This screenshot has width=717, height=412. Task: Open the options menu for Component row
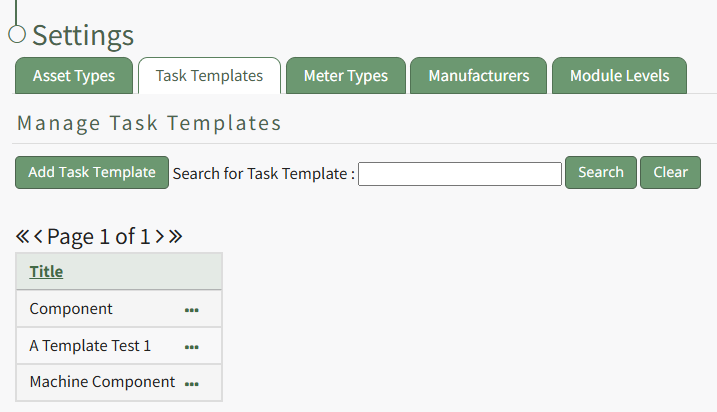coord(192,310)
